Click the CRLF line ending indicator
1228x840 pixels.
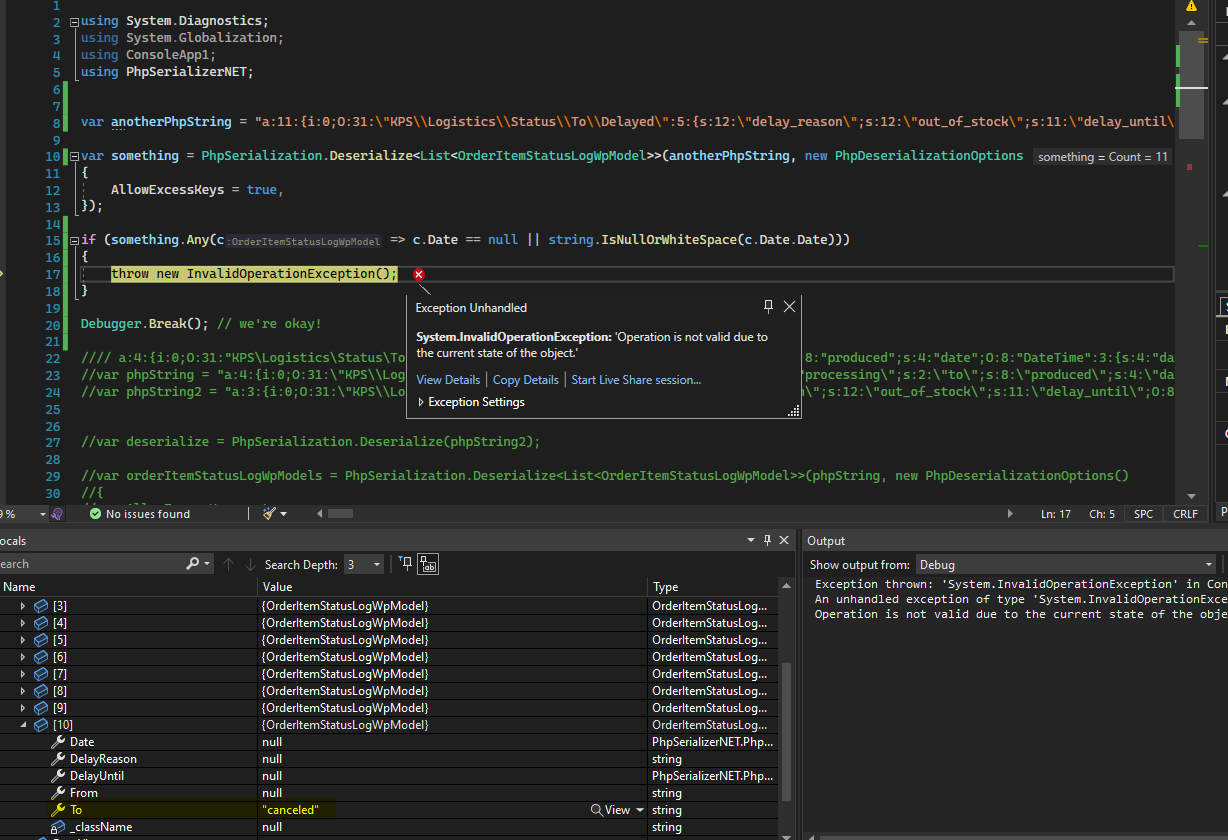(1185, 514)
